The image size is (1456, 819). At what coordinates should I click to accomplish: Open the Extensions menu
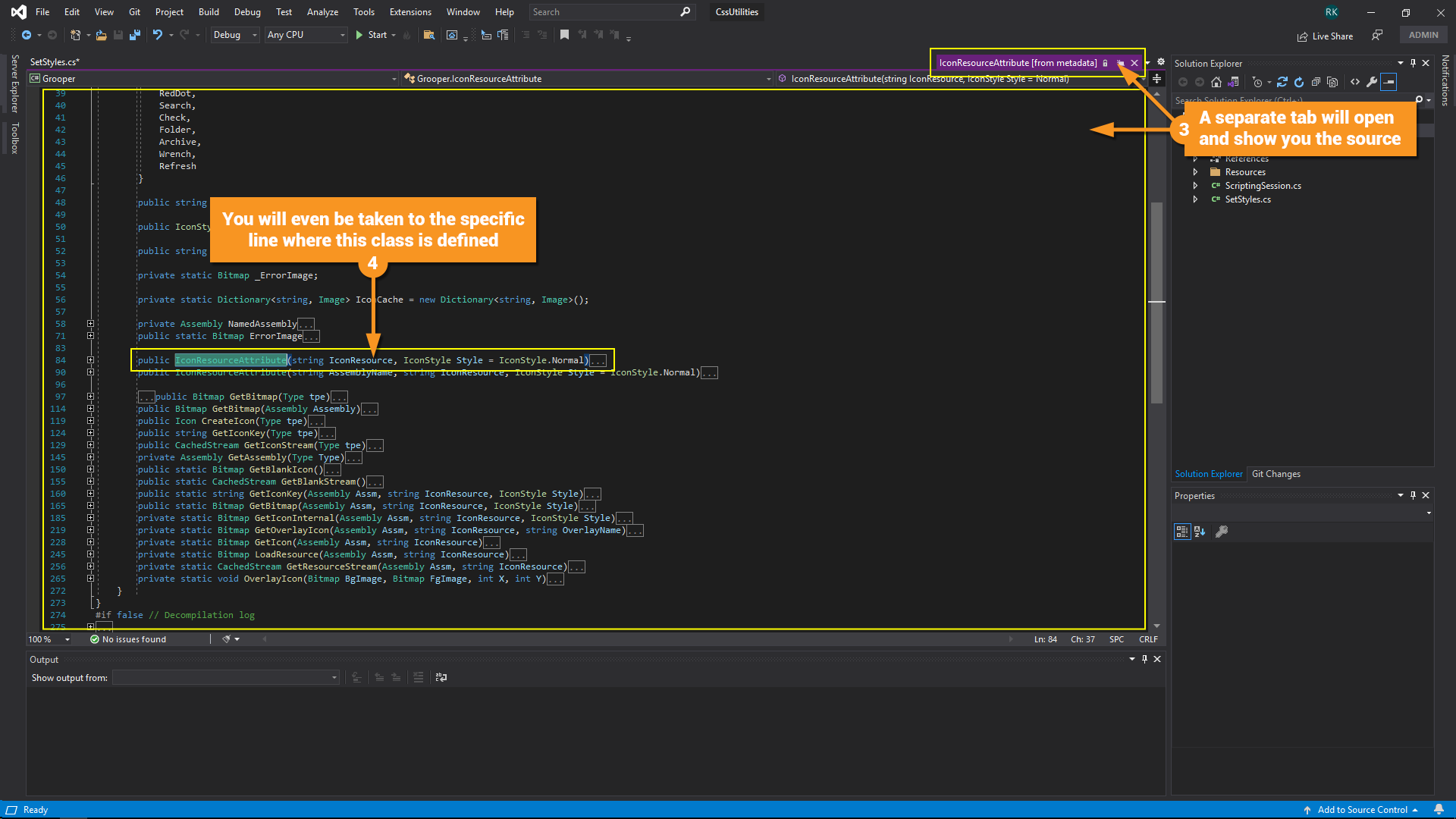pos(409,12)
